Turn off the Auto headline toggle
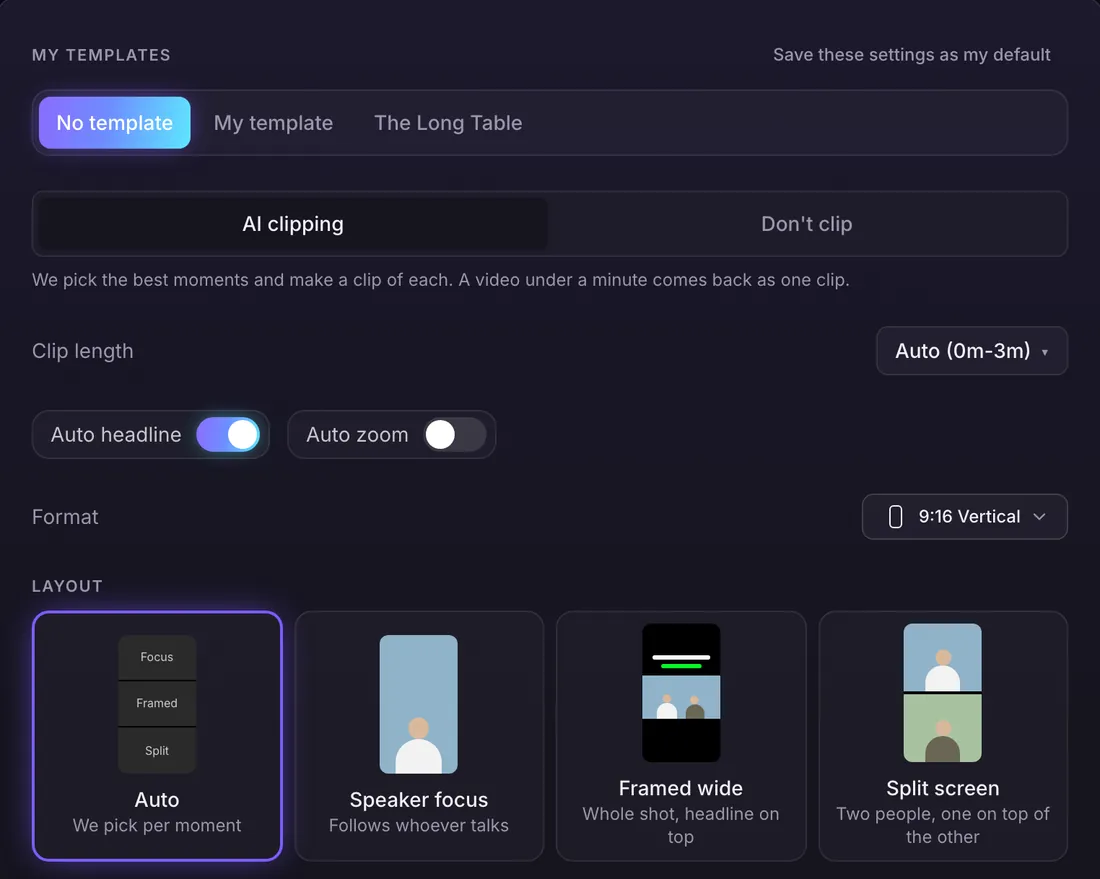 pyautogui.click(x=228, y=435)
